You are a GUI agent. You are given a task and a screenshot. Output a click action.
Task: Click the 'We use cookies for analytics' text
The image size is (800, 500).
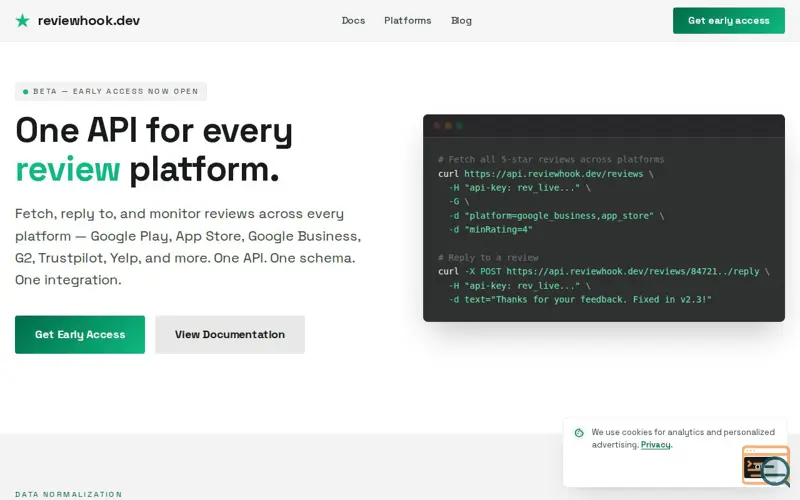click(683, 438)
